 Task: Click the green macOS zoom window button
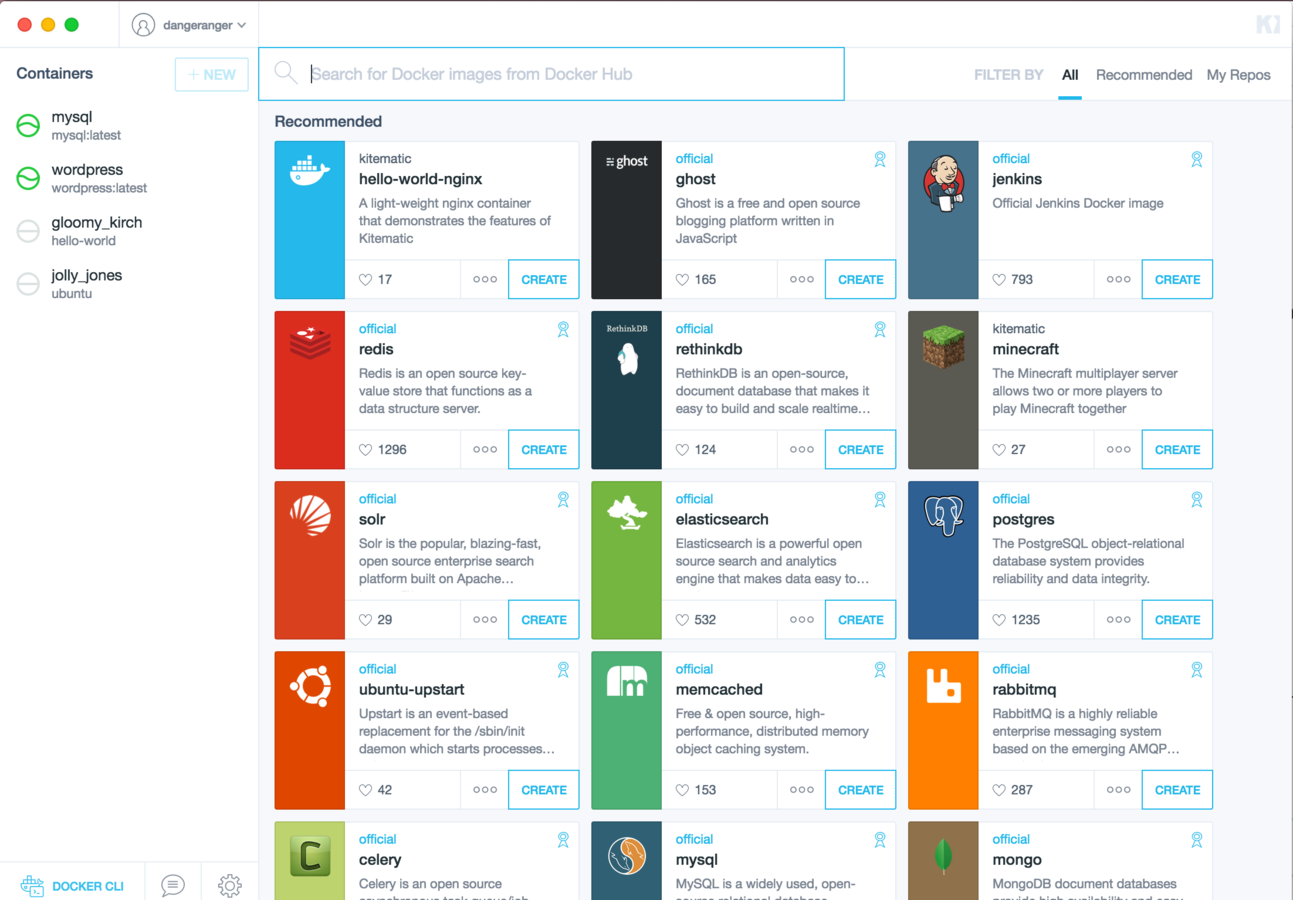coord(72,25)
